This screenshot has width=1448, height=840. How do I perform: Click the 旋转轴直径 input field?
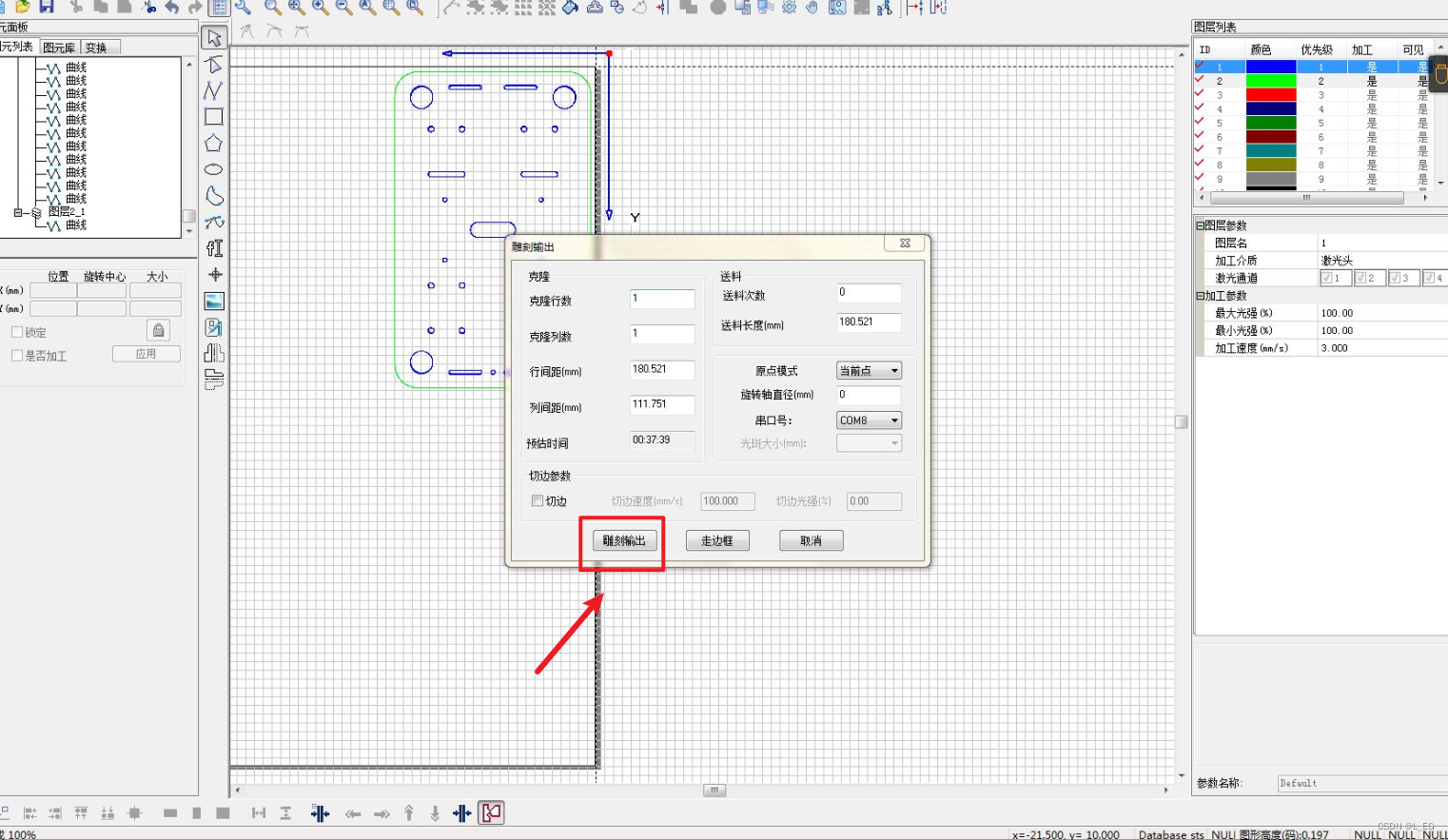[869, 394]
